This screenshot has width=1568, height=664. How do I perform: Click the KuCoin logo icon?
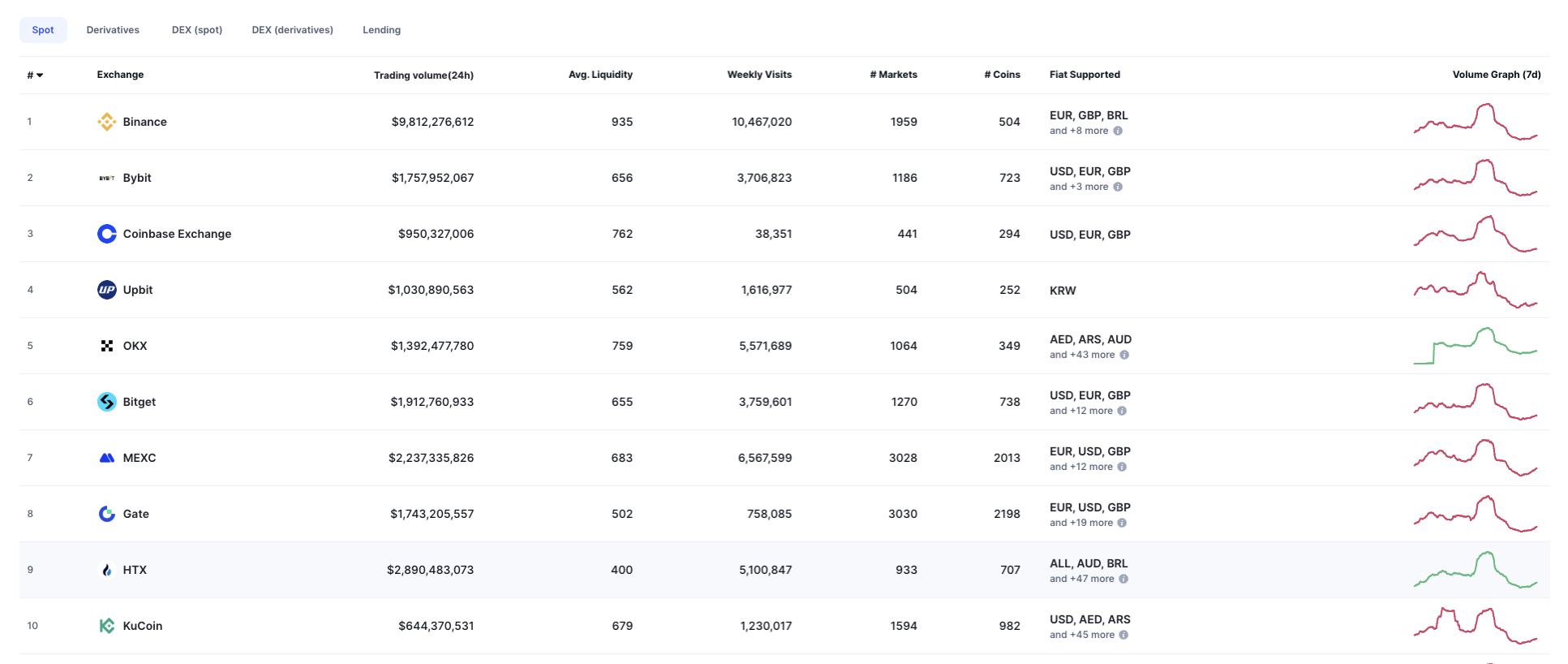(106, 626)
